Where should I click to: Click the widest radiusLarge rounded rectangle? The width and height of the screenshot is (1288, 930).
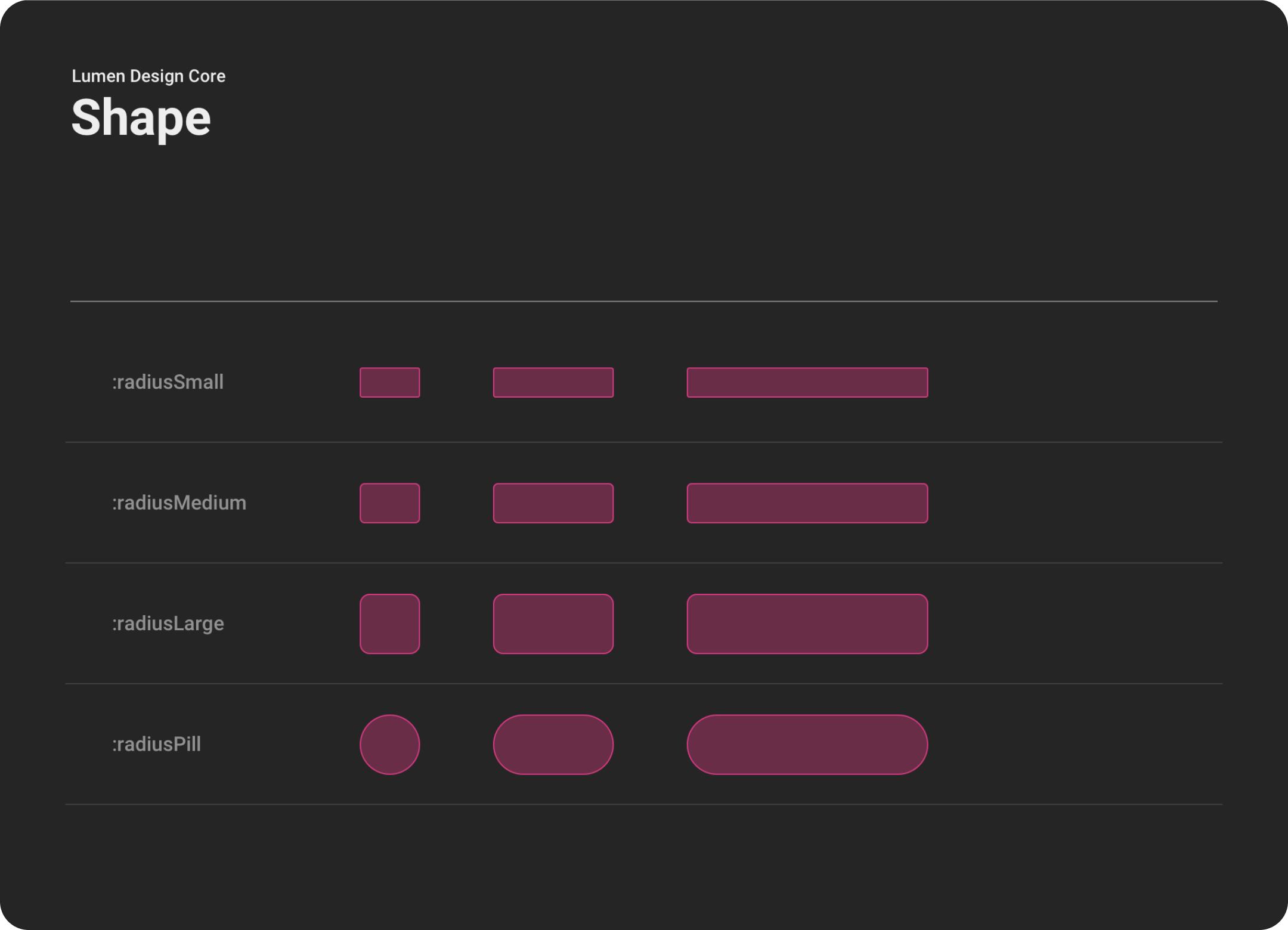coord(807,624)
